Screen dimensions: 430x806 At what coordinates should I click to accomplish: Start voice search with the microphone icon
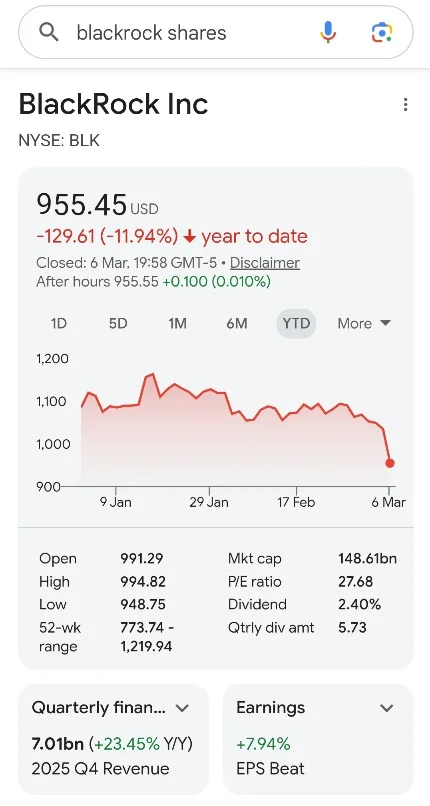(x=328, y=33)
